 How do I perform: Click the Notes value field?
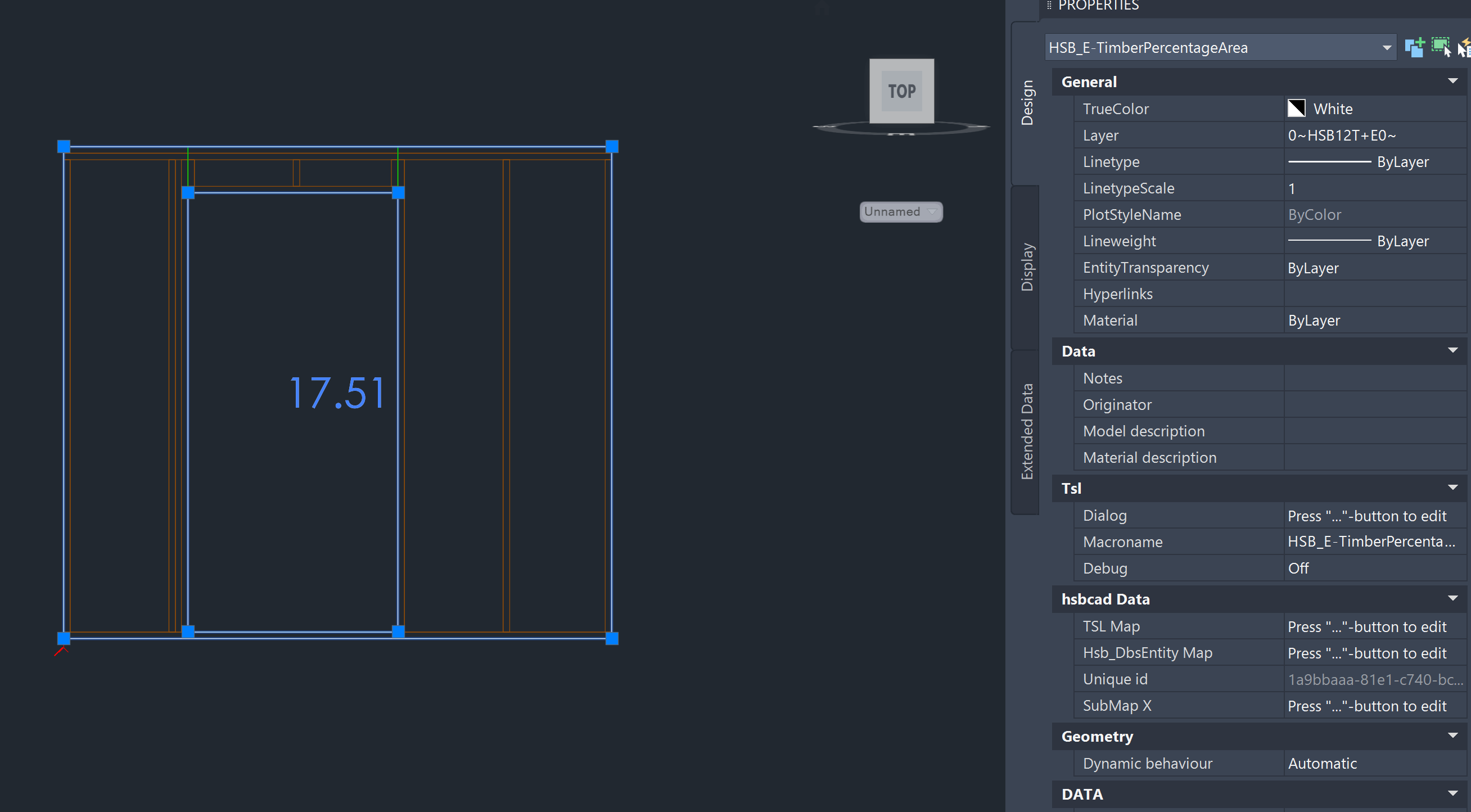1373,378
